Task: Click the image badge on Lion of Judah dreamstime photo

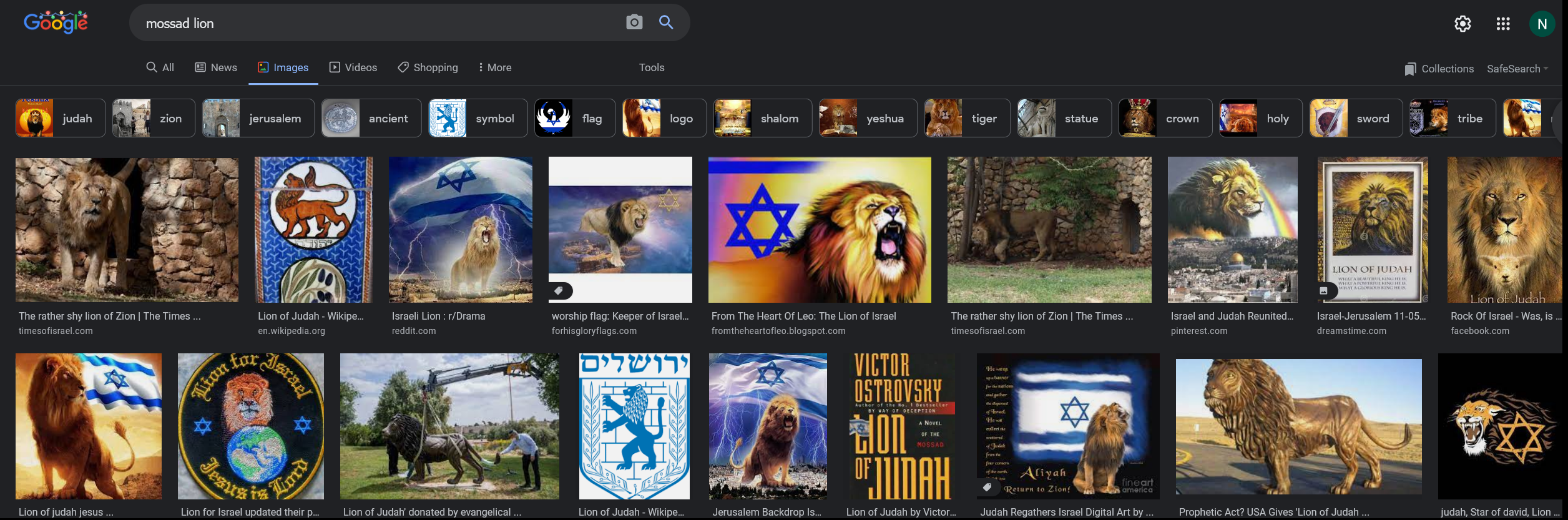Action: coord(1323,290)
